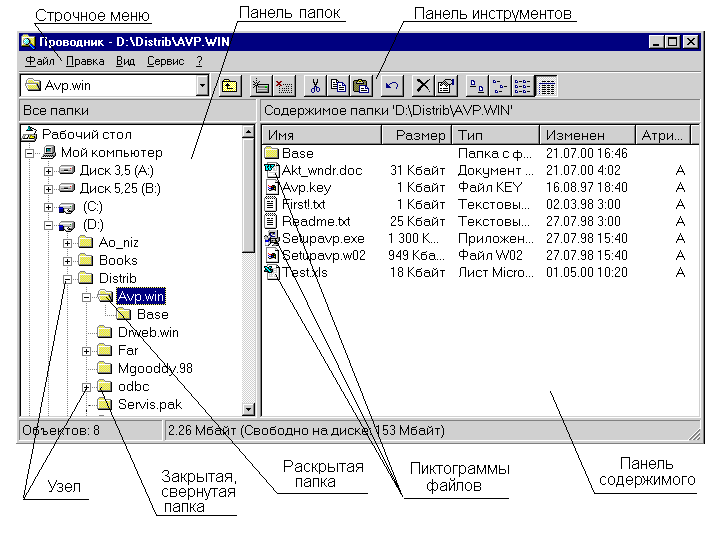This screenshot has height=536, width=717.
Task: Click Disconnect Network Drive toolbar icon
Action: pyautogui.click(x=284, y=86)
